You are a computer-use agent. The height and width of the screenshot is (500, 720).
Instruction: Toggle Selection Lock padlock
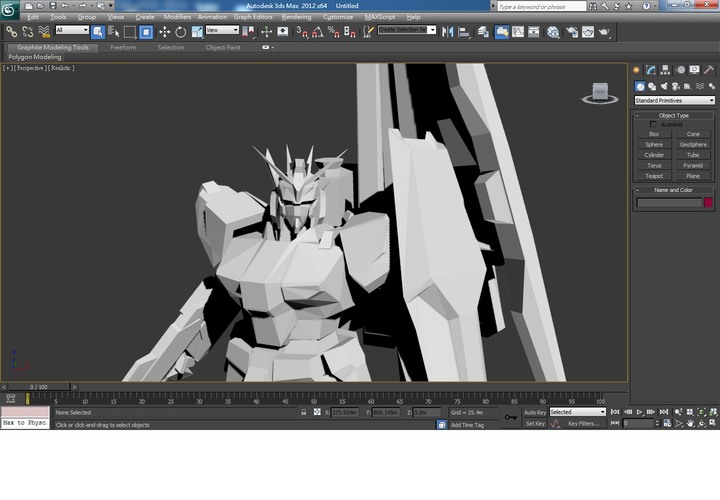pyautogui.click(x=304, y=412)
